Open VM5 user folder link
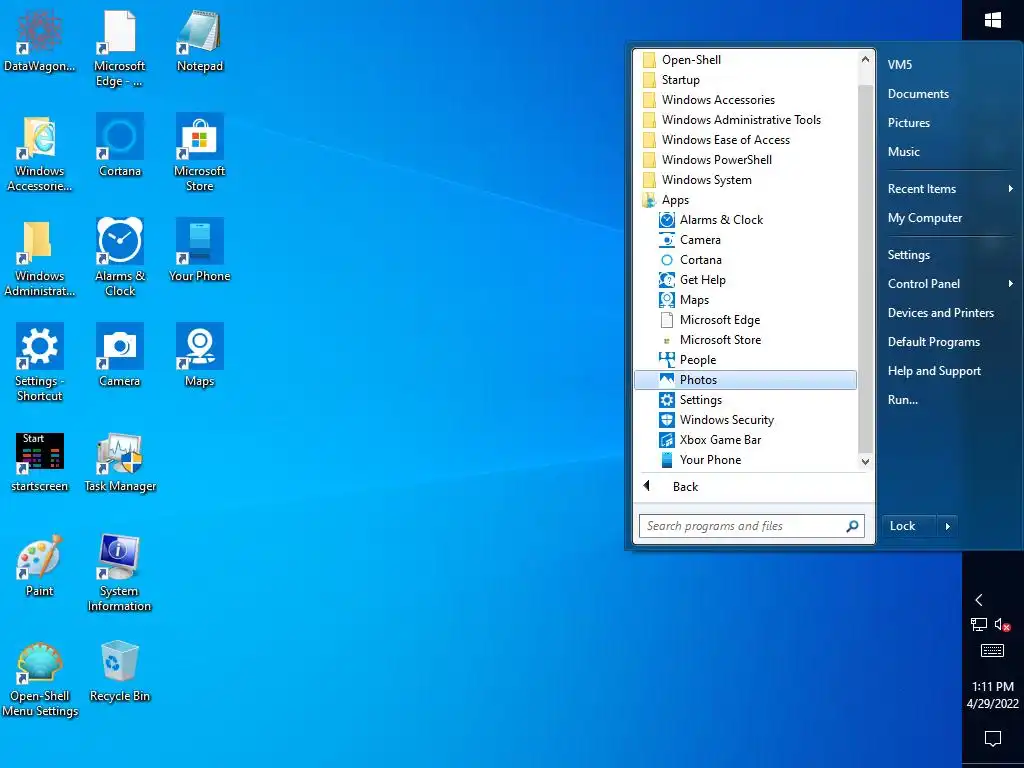The height and width of the screenshot is (768, 1024). (x=899, y=65)
